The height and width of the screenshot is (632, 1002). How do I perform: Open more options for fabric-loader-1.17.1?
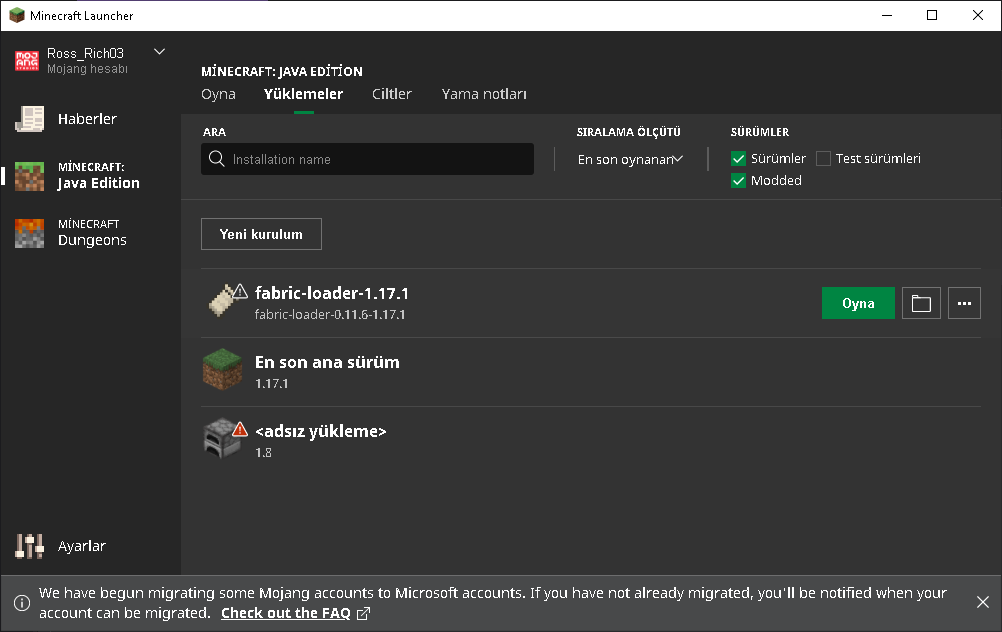[x=964, y=303]
